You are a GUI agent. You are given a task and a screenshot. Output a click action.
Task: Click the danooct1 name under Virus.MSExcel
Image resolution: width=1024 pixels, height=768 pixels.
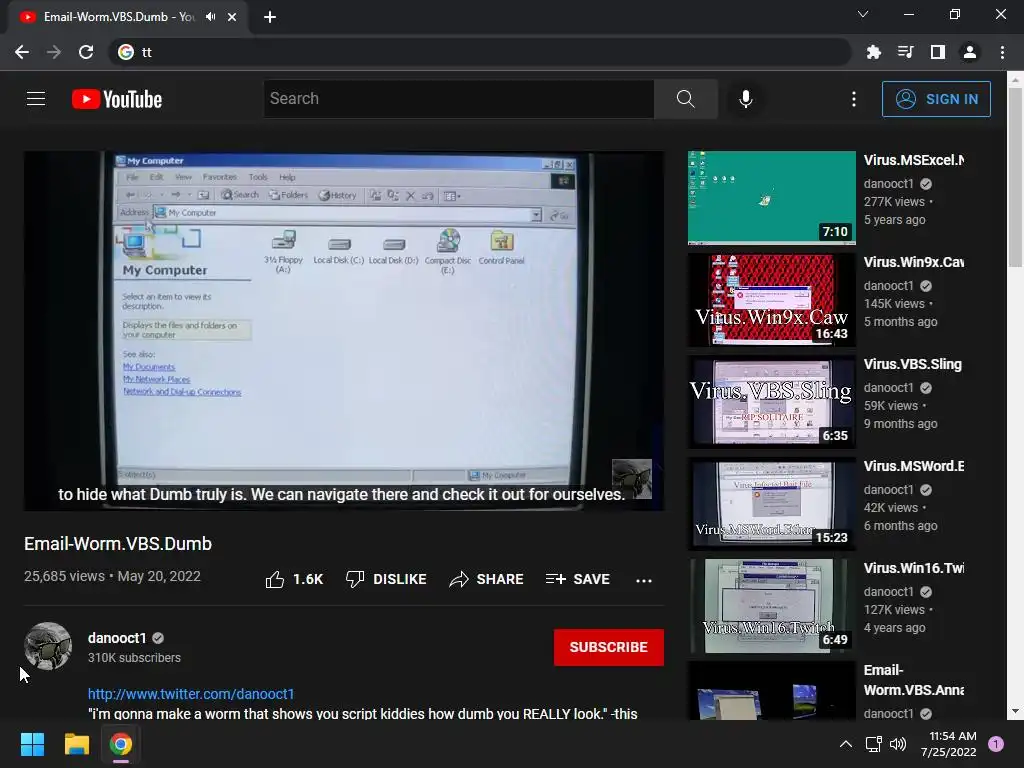pos(888,184)
